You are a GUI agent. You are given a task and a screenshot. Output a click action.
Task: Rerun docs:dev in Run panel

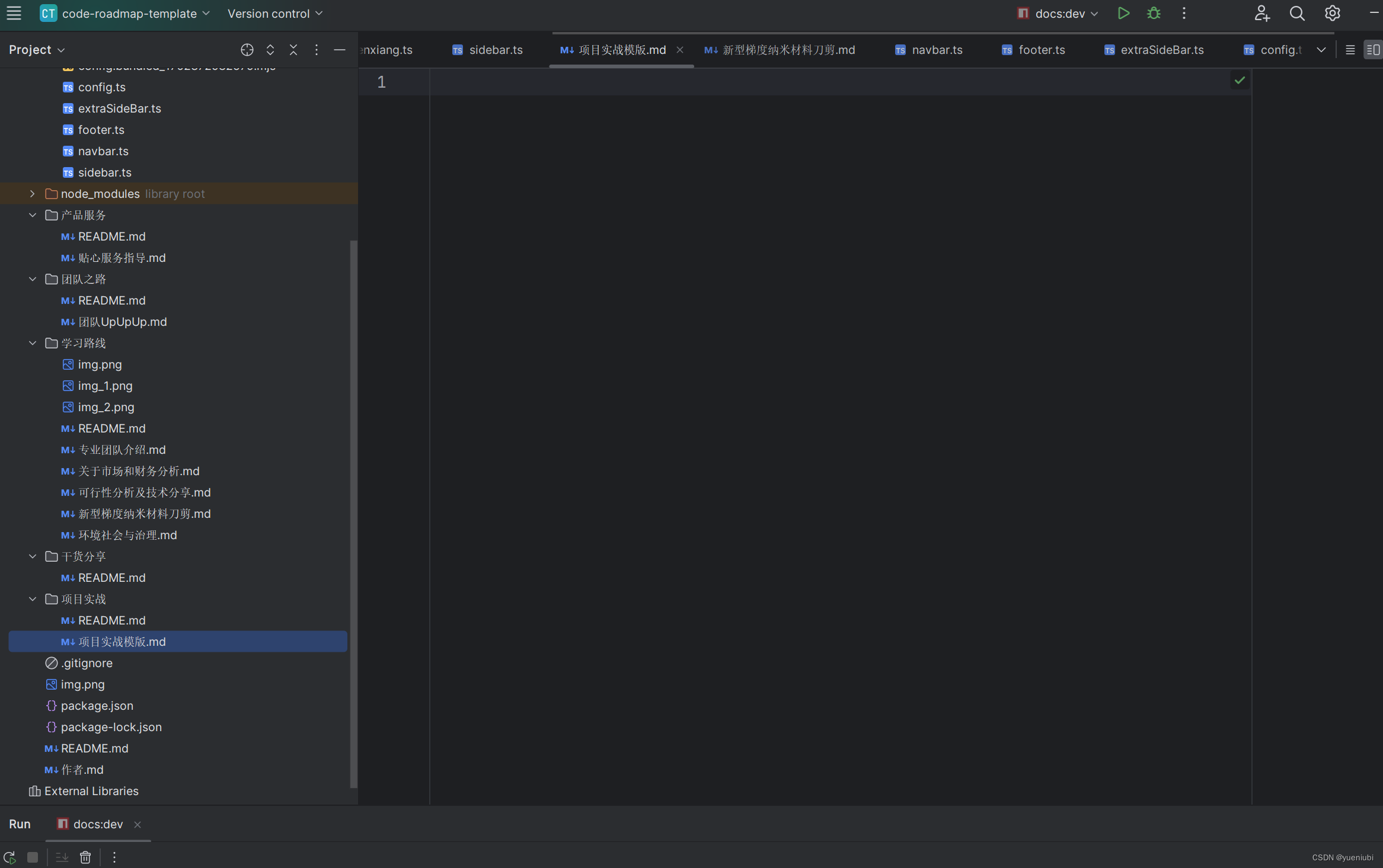(x=9, y=857)
